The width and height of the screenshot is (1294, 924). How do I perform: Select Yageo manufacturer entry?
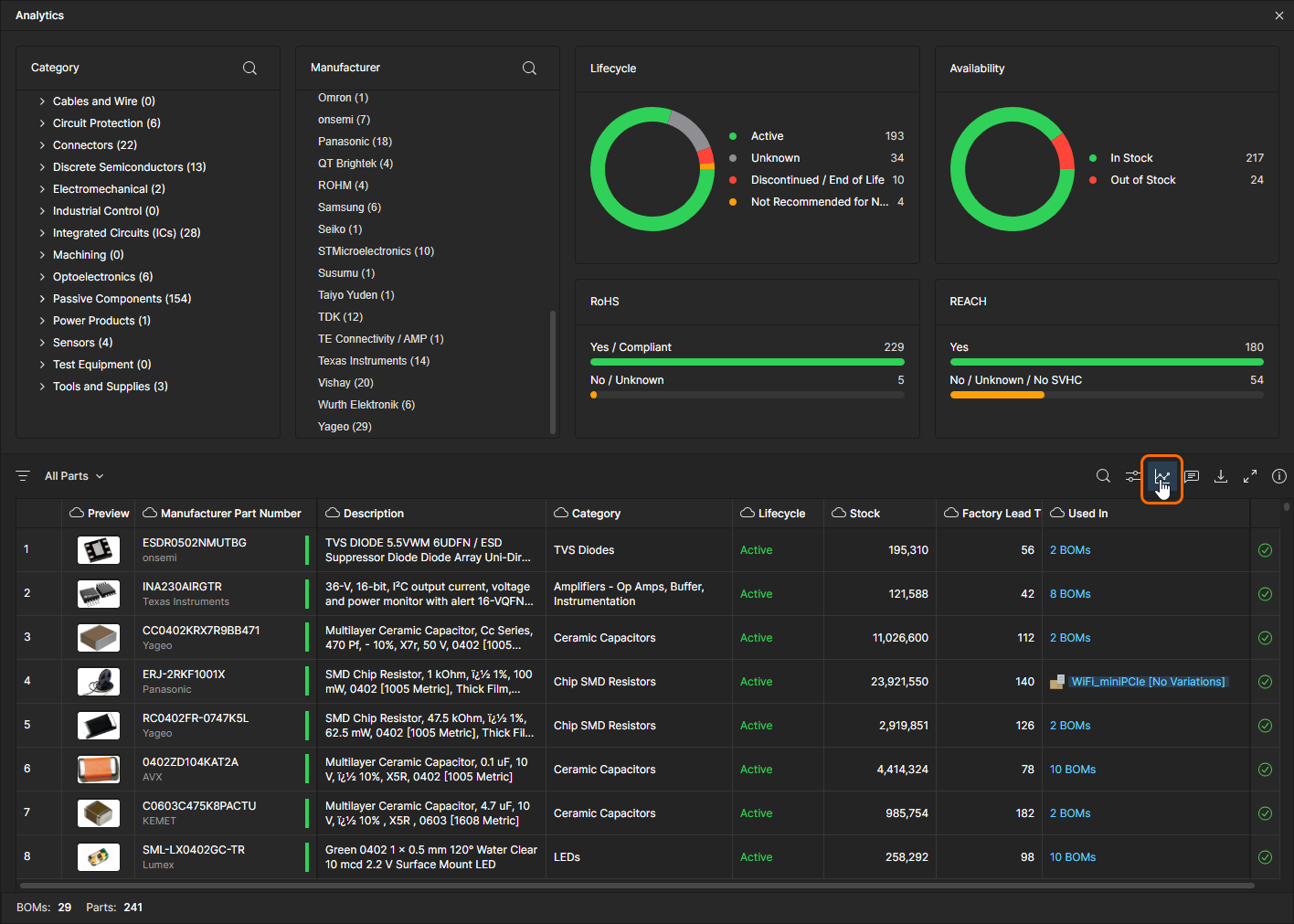tap(345, 427)
